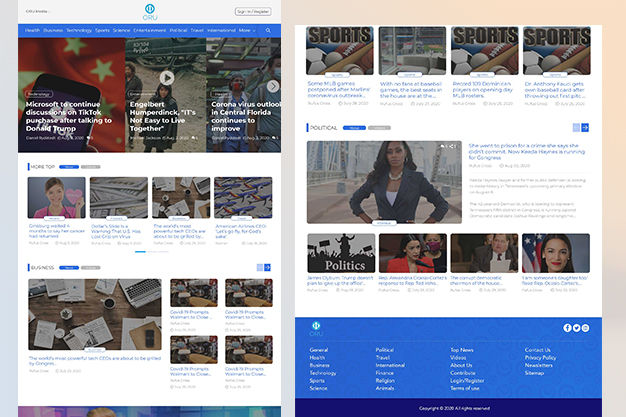Image resolution: width=626 pixels, height=417 pixels.
Task: Open the Ginsburg cancer article thumbnail
Action: (x=56, y=198)
